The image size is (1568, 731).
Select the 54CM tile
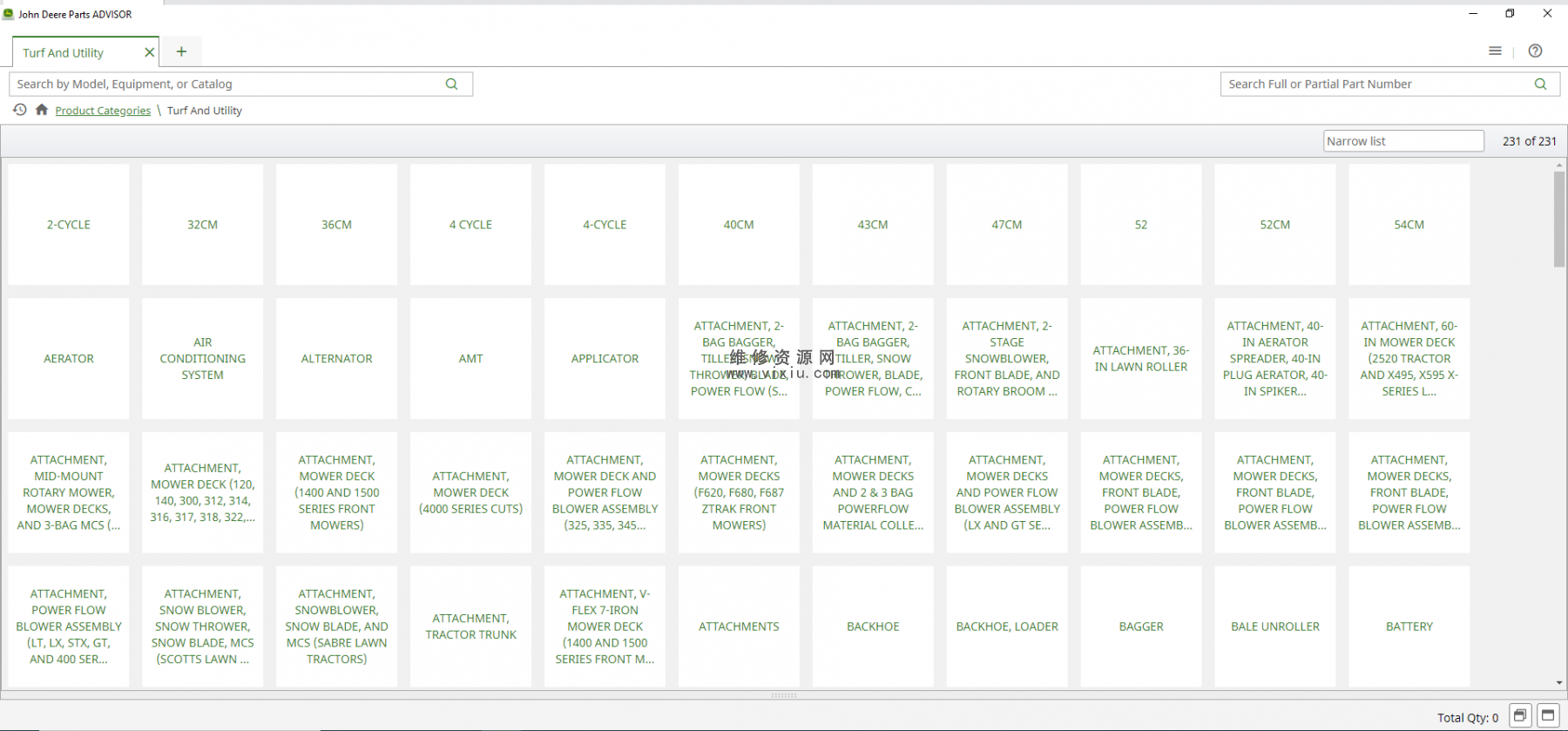pos(1409,225)
